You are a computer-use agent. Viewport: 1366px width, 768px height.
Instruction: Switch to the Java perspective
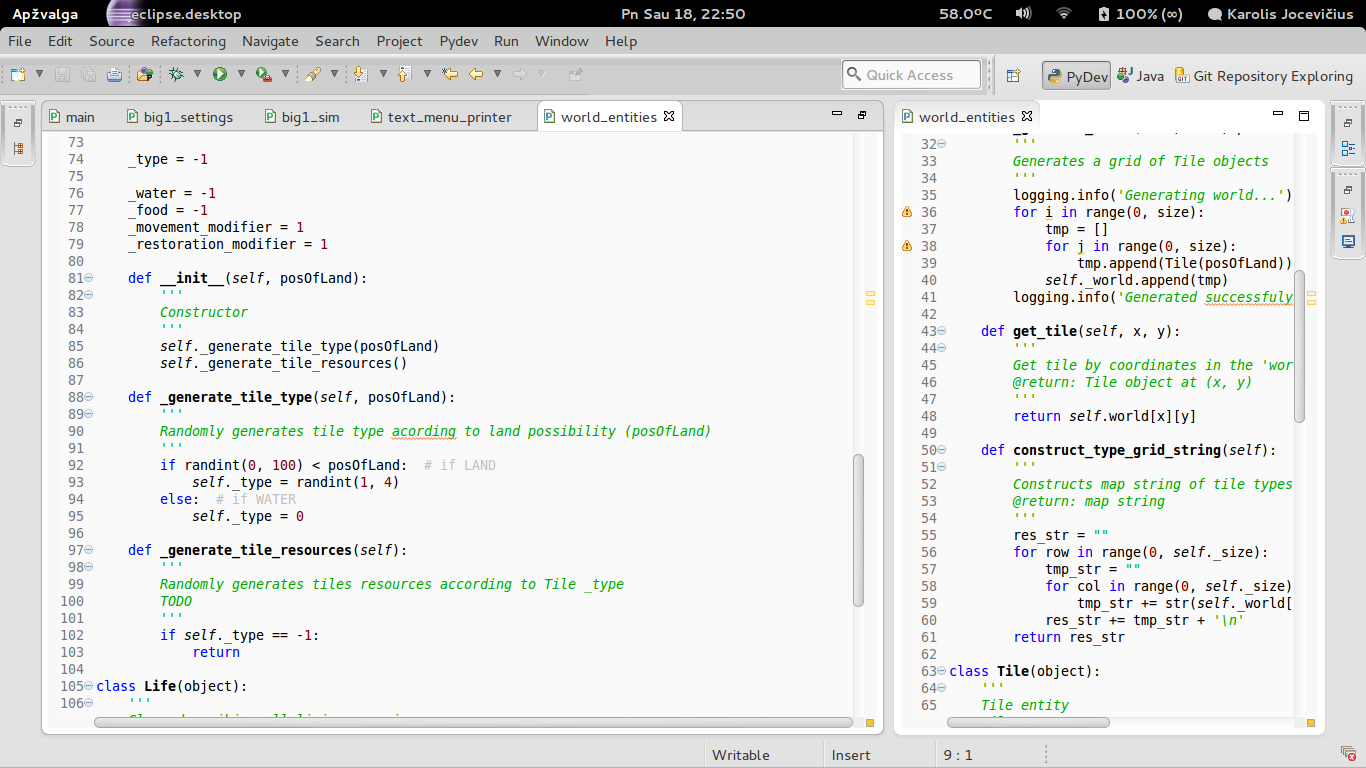pos(1141,76)
